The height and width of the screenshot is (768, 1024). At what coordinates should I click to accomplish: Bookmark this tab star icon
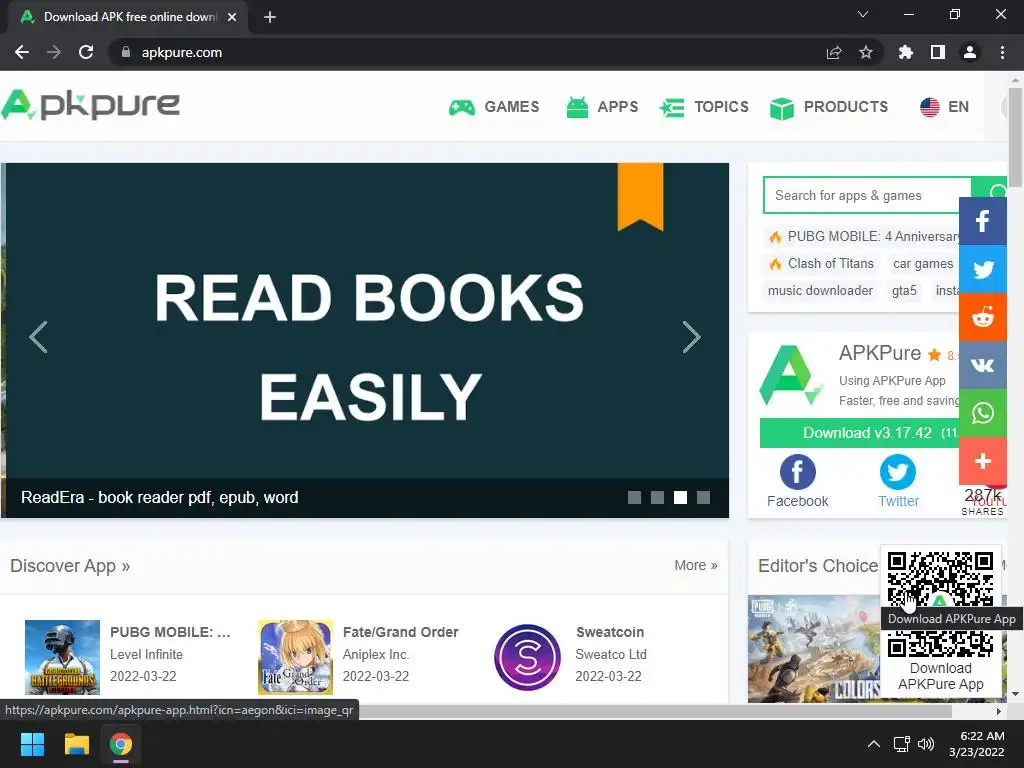click(866, 52)
